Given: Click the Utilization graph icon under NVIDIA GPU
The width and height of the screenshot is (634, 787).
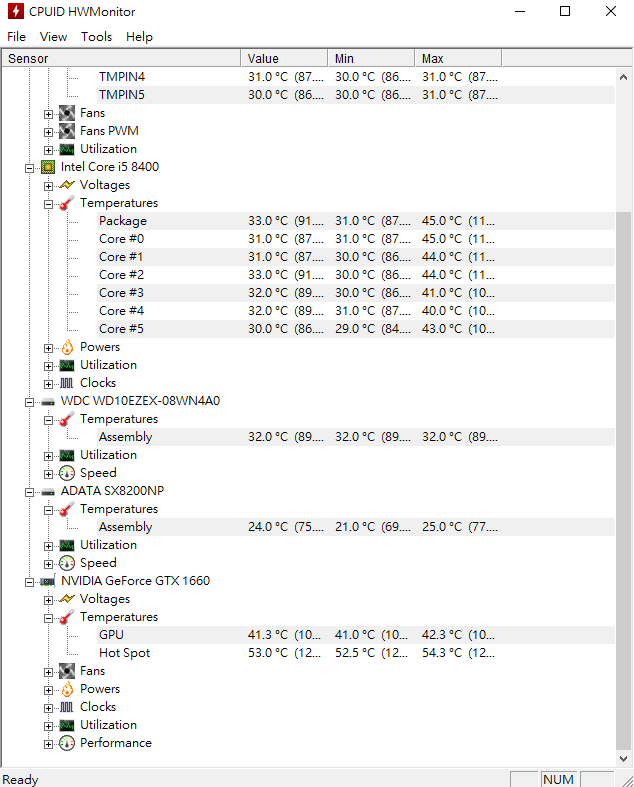Looking at the screenshot, I should pyautogui.click(x=67, y=725).
